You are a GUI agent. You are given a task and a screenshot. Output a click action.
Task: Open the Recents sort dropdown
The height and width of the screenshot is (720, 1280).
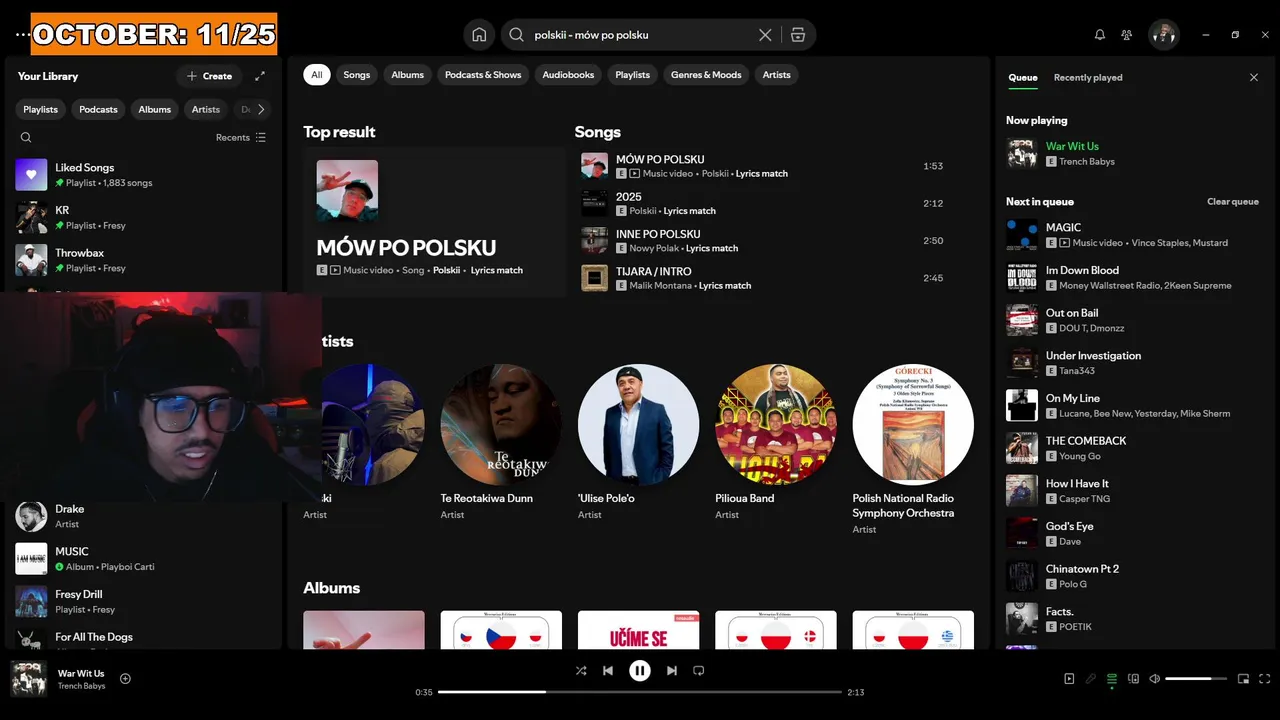[241, 138]
